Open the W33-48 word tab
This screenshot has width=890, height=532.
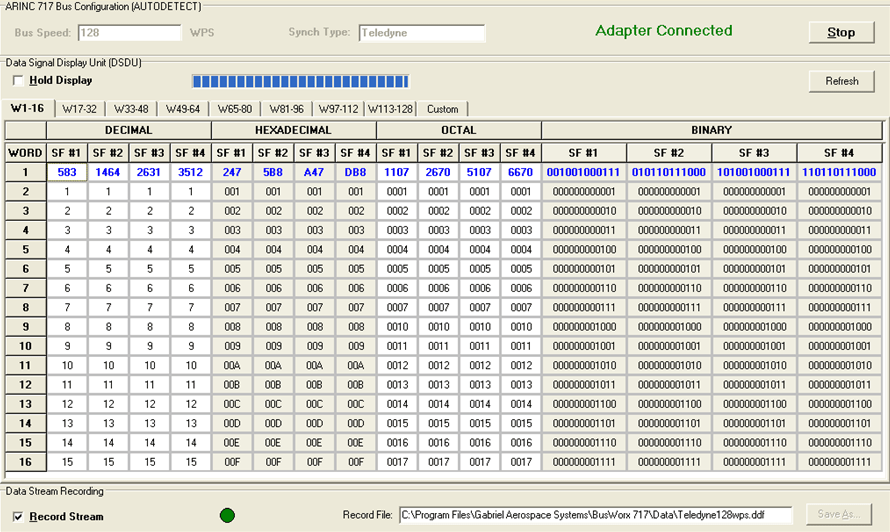click(x=131, y=109)
